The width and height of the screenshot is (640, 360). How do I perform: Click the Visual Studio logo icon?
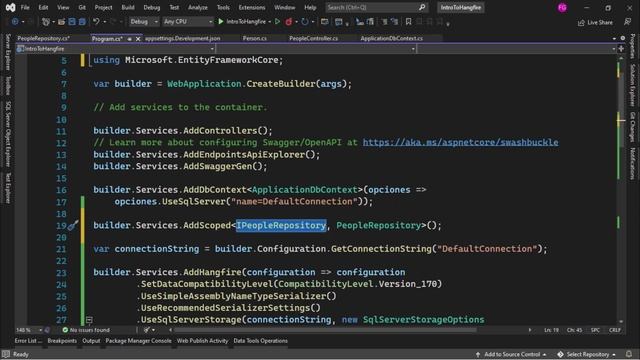[x=10, y=7]
